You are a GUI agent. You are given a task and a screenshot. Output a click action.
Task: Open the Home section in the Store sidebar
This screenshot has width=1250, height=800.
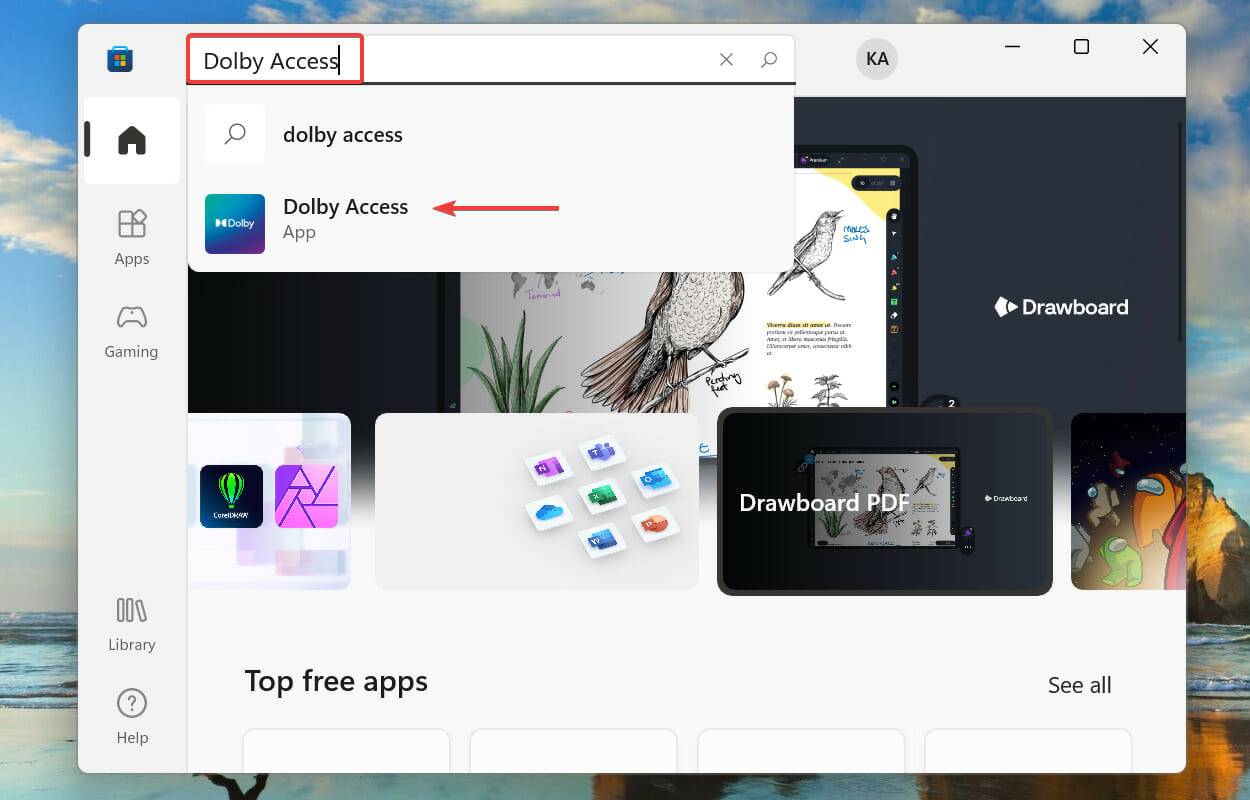131,140
